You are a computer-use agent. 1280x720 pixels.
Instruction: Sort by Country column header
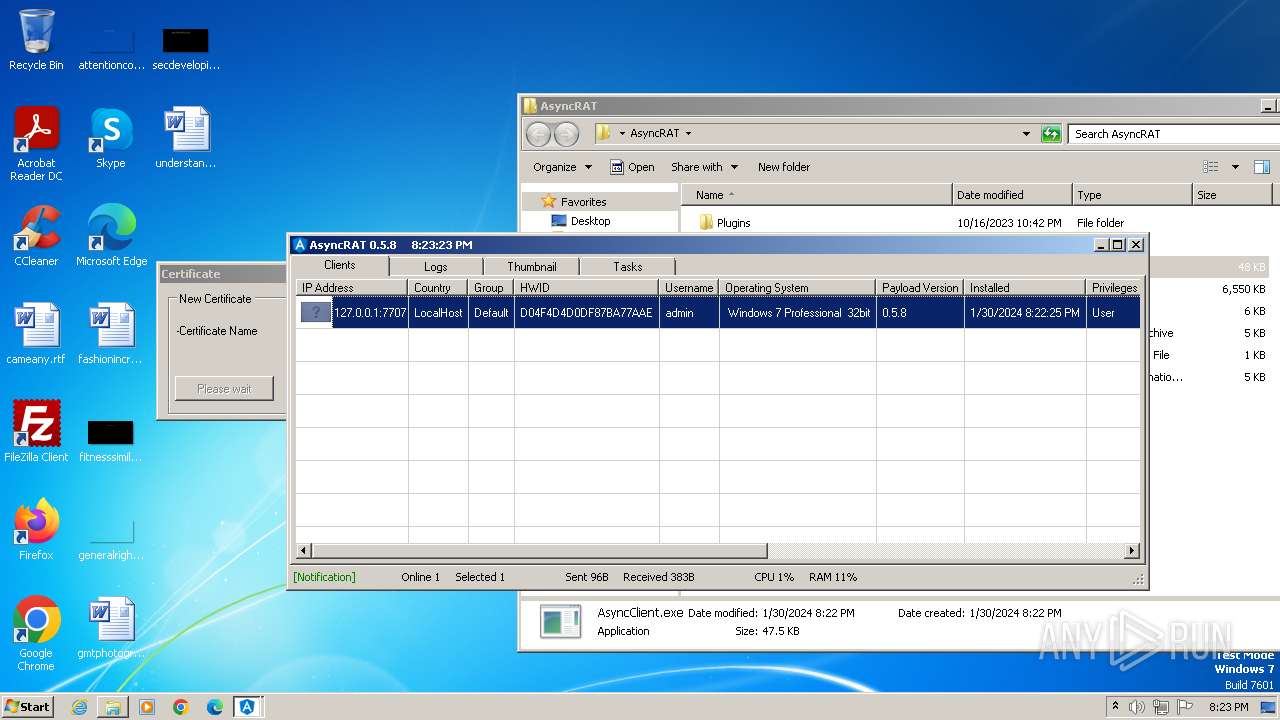coord(438,287)
